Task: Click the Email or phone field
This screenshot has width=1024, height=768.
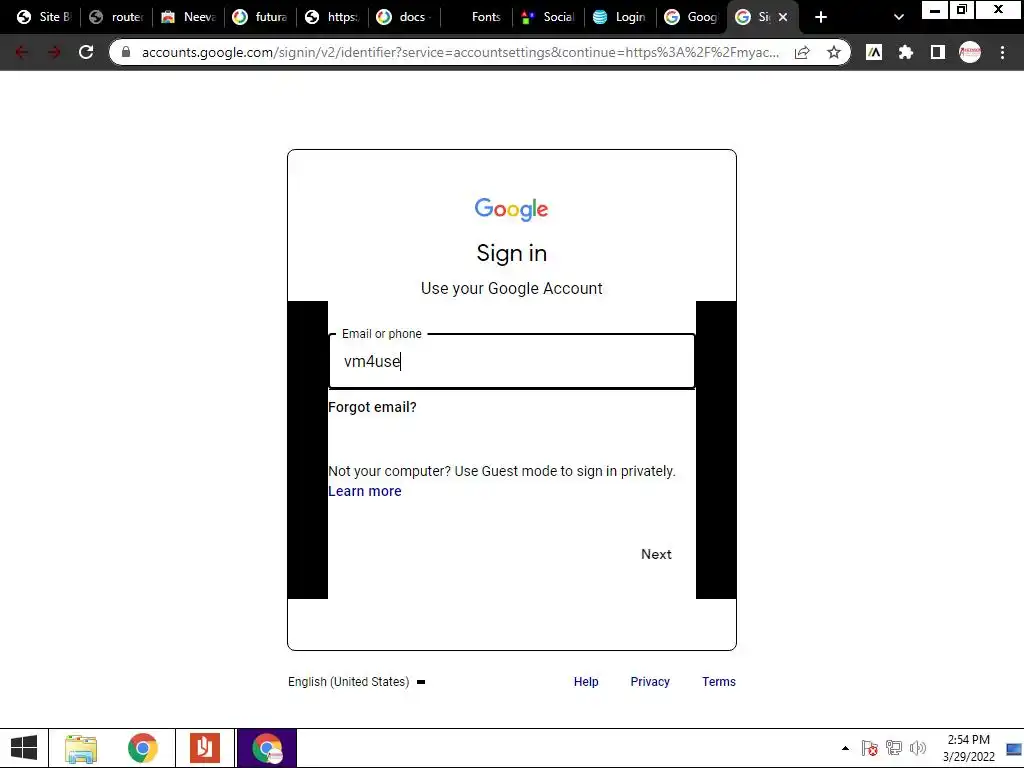Action: (511, 361)
